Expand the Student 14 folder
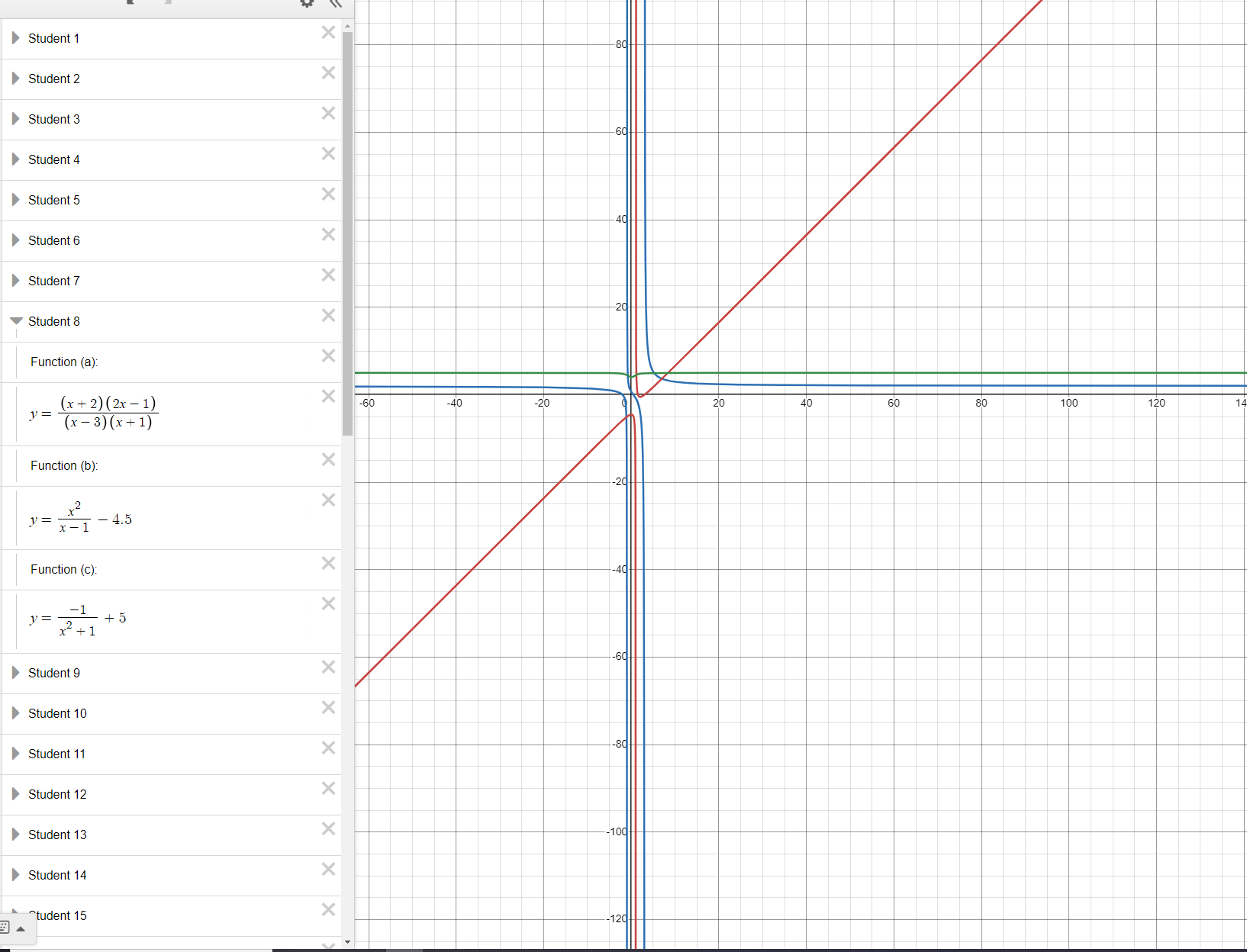Image resolution: width=1247 pixels, height=952 pixels. (x=15, y=874)
